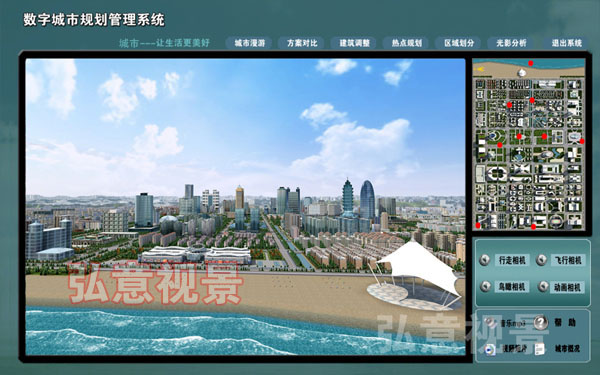This screenshot has width=600, height=375.
Task: Click the 飞行相机 label button
Action: point(568,260)
